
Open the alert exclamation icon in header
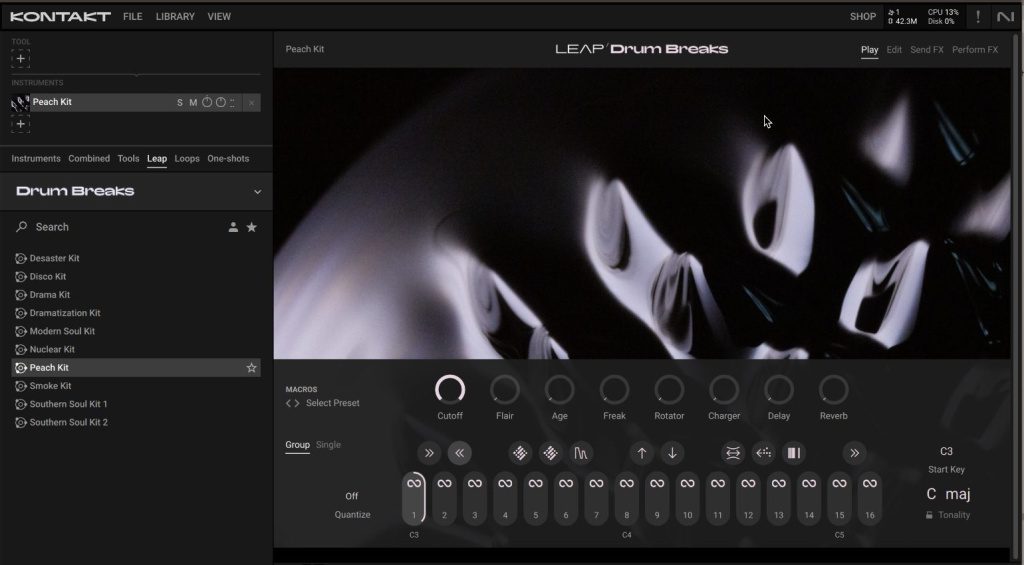977,17
